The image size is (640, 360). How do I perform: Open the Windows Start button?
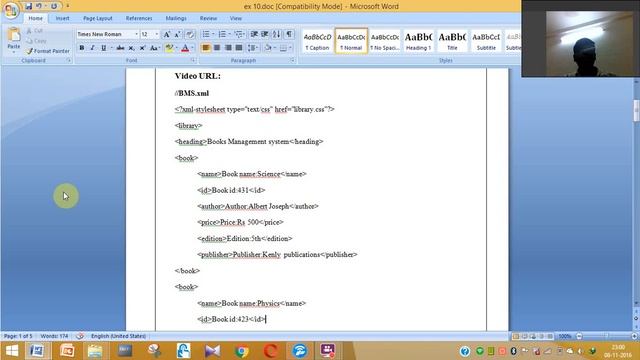(x=11, y=351)
